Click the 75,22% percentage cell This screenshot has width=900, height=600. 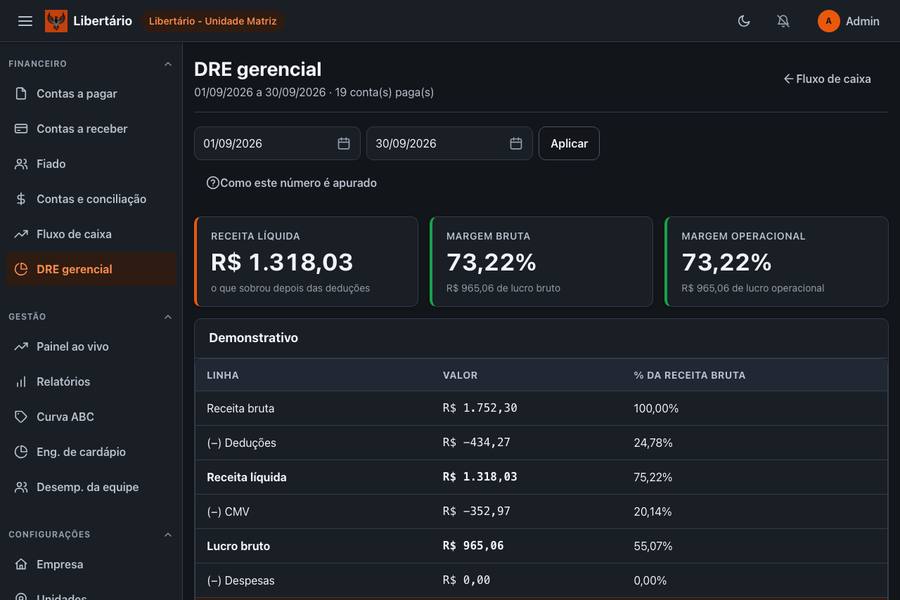653,477
